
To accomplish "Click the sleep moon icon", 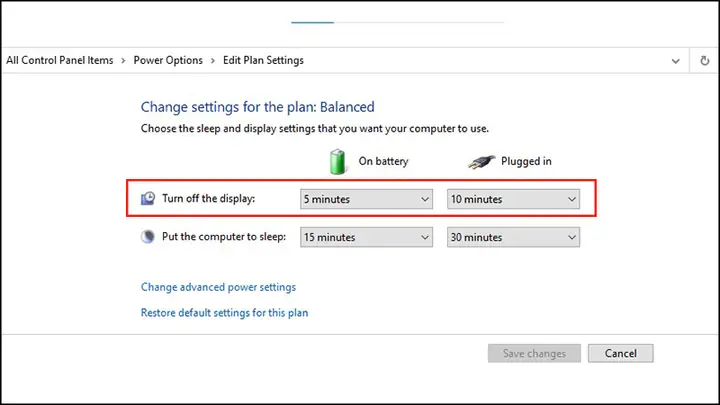I will pos(148,236).
